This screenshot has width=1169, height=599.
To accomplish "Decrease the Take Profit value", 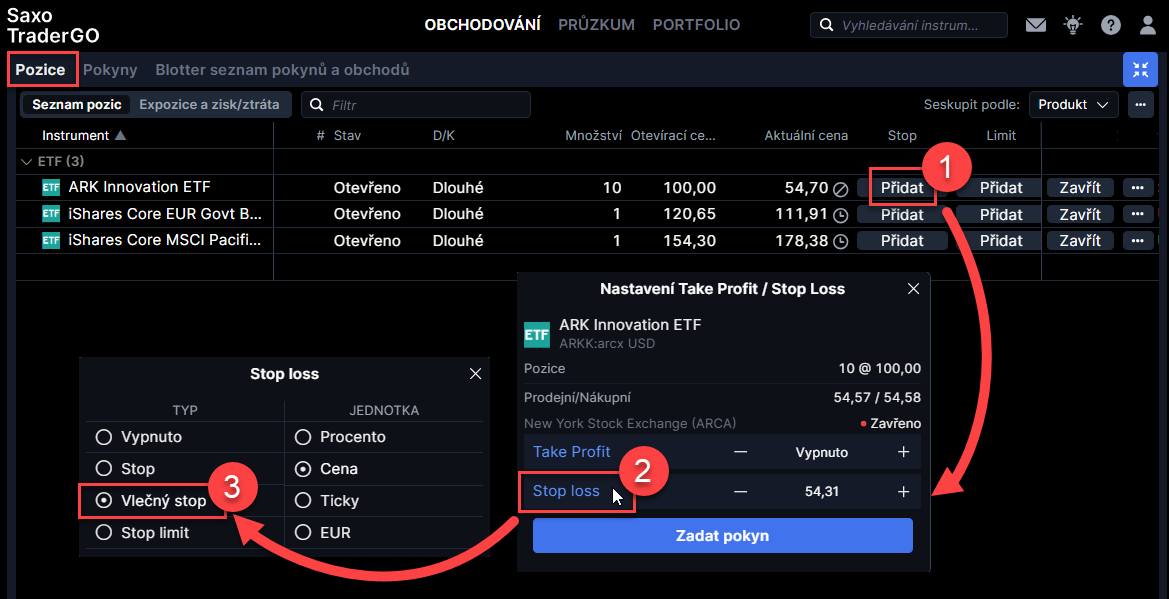I will click(x=740, y=452).
